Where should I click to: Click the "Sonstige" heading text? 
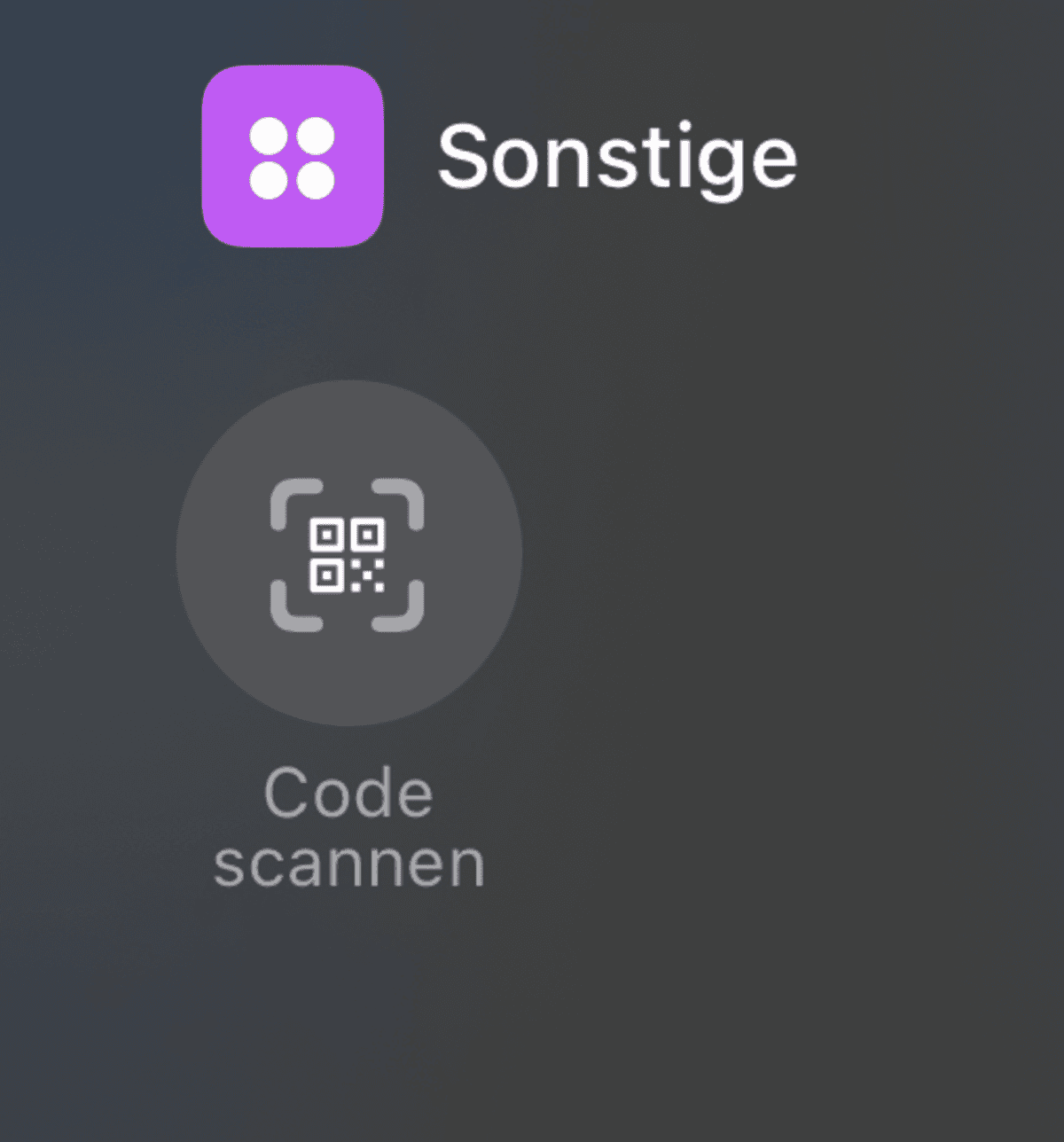[617, 158]
